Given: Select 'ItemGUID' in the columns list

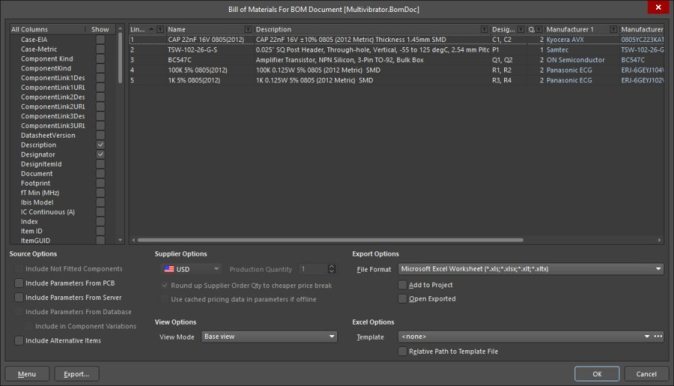Looking at the screenshot, I should tap(35, 240).
